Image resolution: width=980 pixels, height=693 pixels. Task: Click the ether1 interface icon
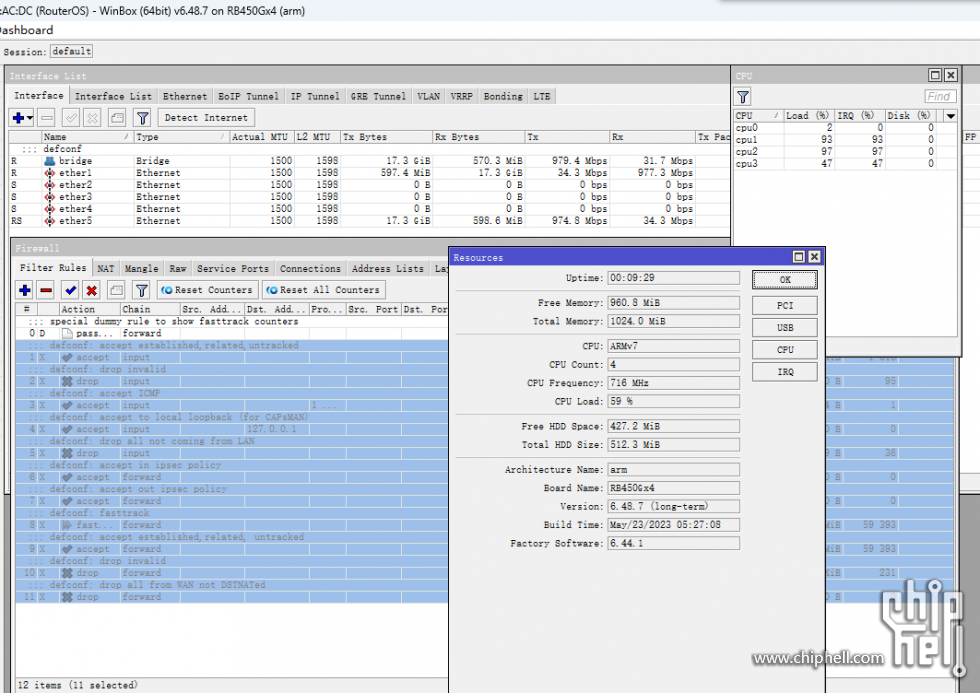49,172
